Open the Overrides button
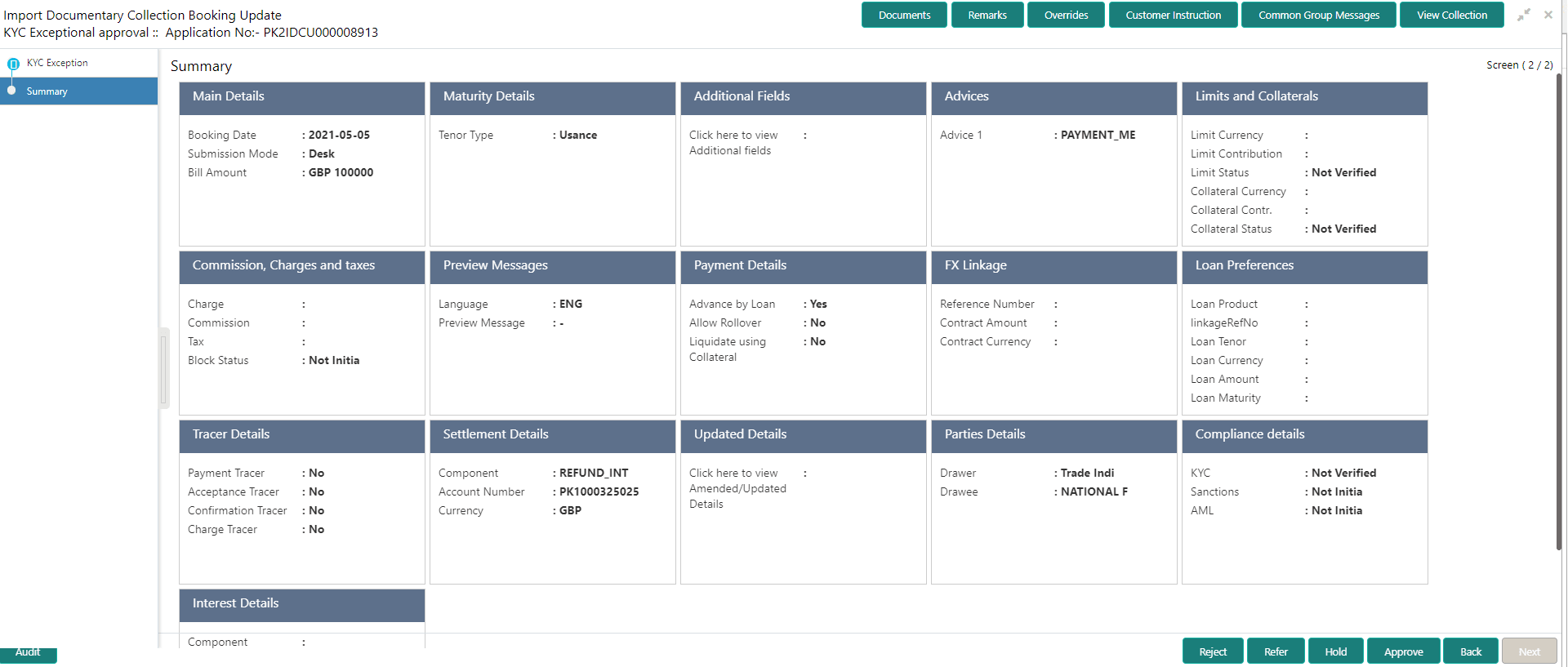The width and height of the screenshot is (1568, 667). pyautogui.click(x=1066, y=15)
